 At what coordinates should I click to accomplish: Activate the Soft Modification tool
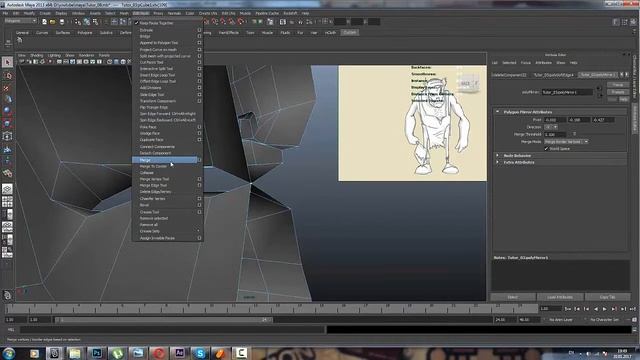tap(7, 149)
